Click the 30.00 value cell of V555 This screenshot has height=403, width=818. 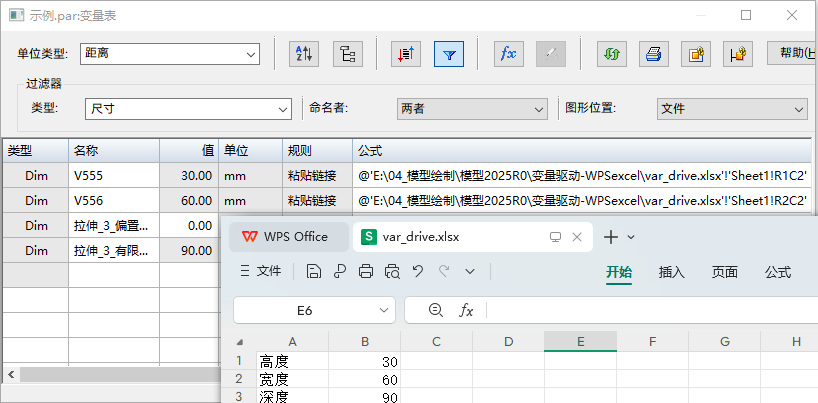(189, 176)
